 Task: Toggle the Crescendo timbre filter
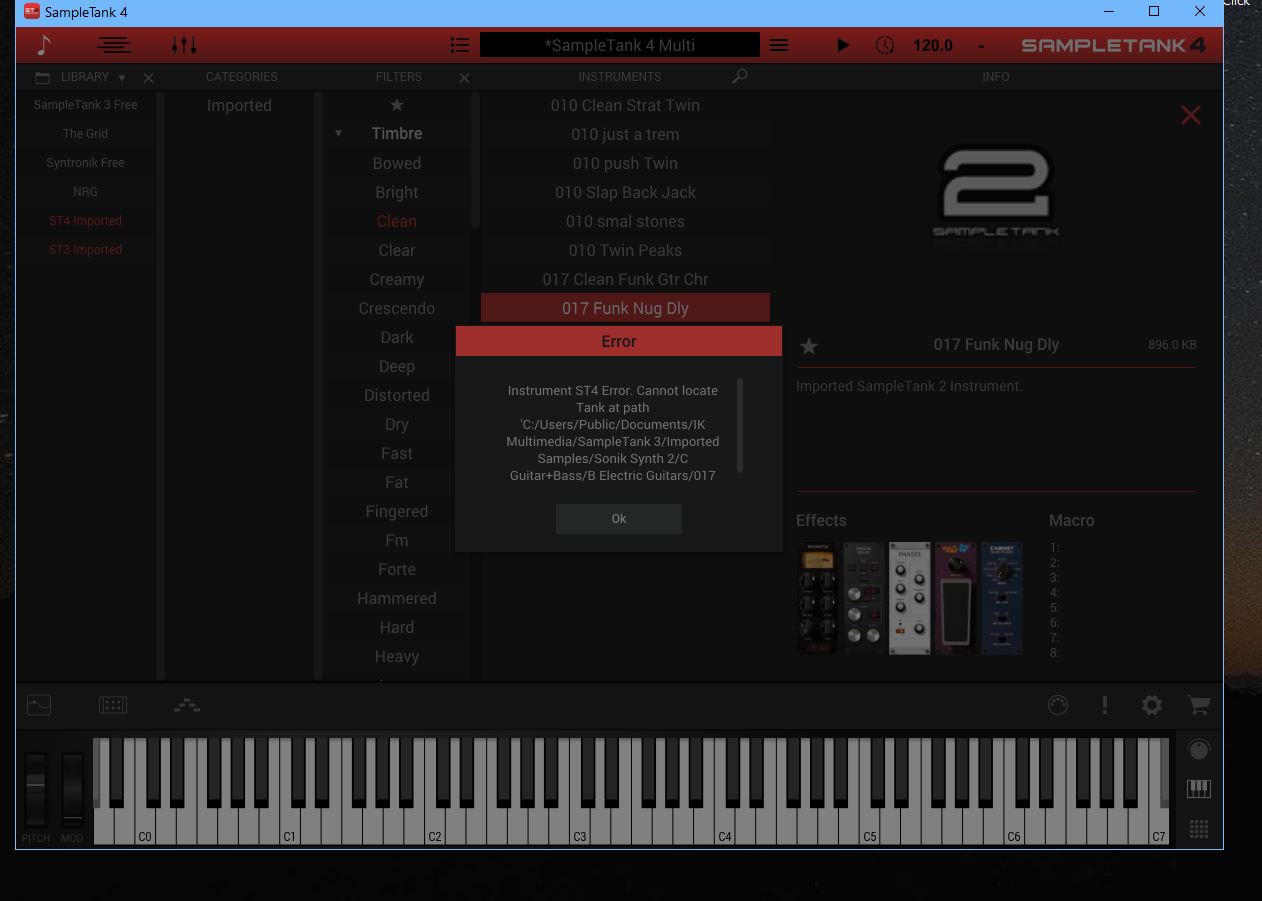point(397,308)
